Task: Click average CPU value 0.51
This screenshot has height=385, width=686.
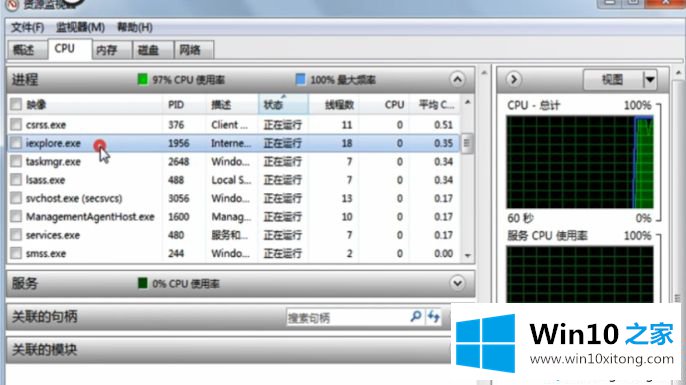Action: click(x=443, y=125)
